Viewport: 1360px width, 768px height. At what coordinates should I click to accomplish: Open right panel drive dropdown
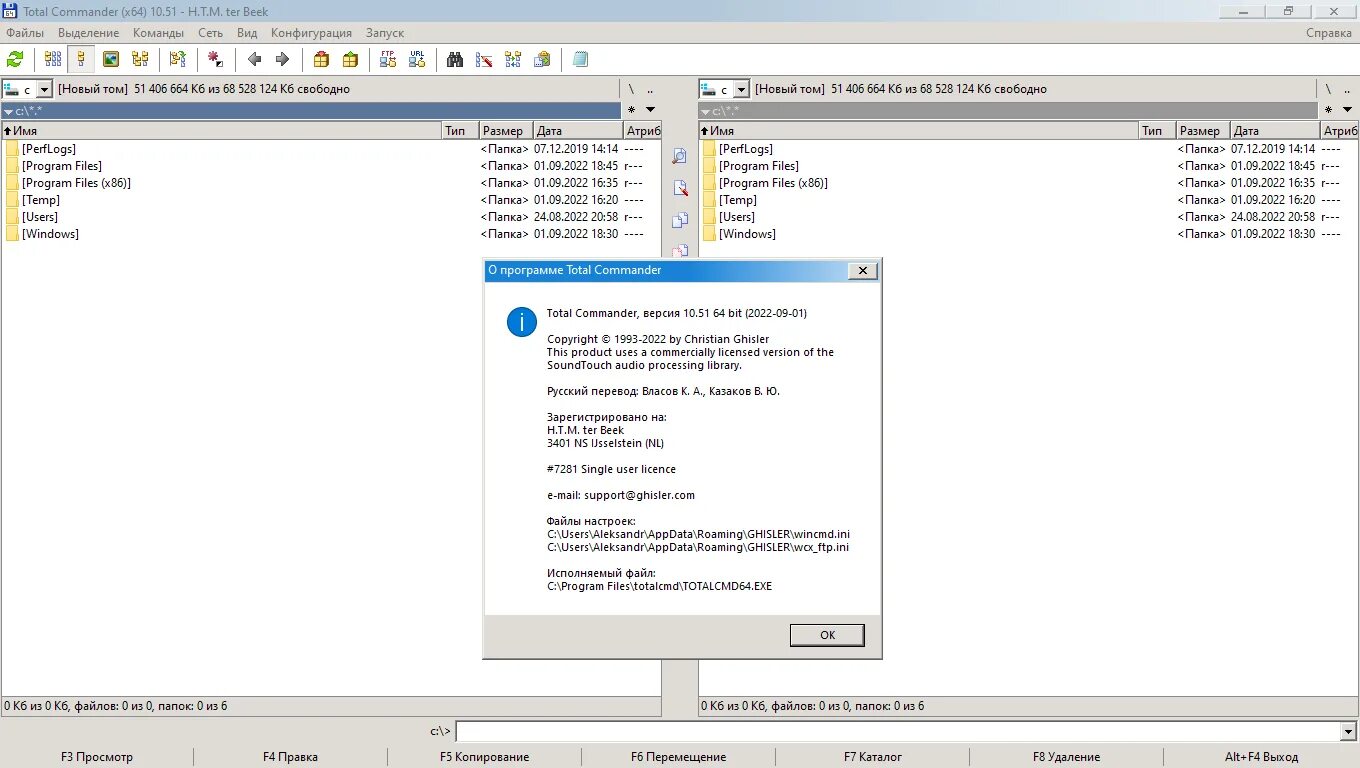741,90
